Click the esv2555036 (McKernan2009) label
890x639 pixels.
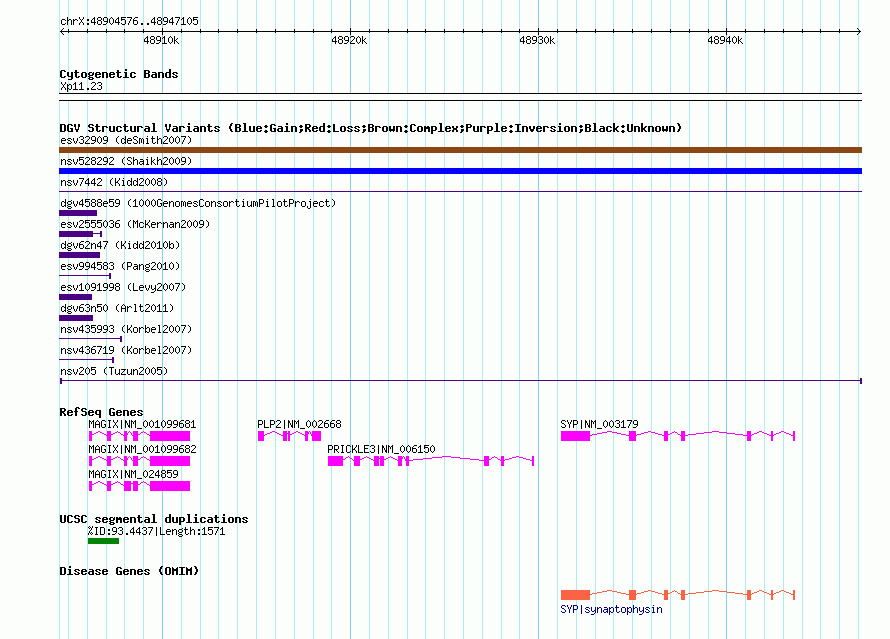135,224
